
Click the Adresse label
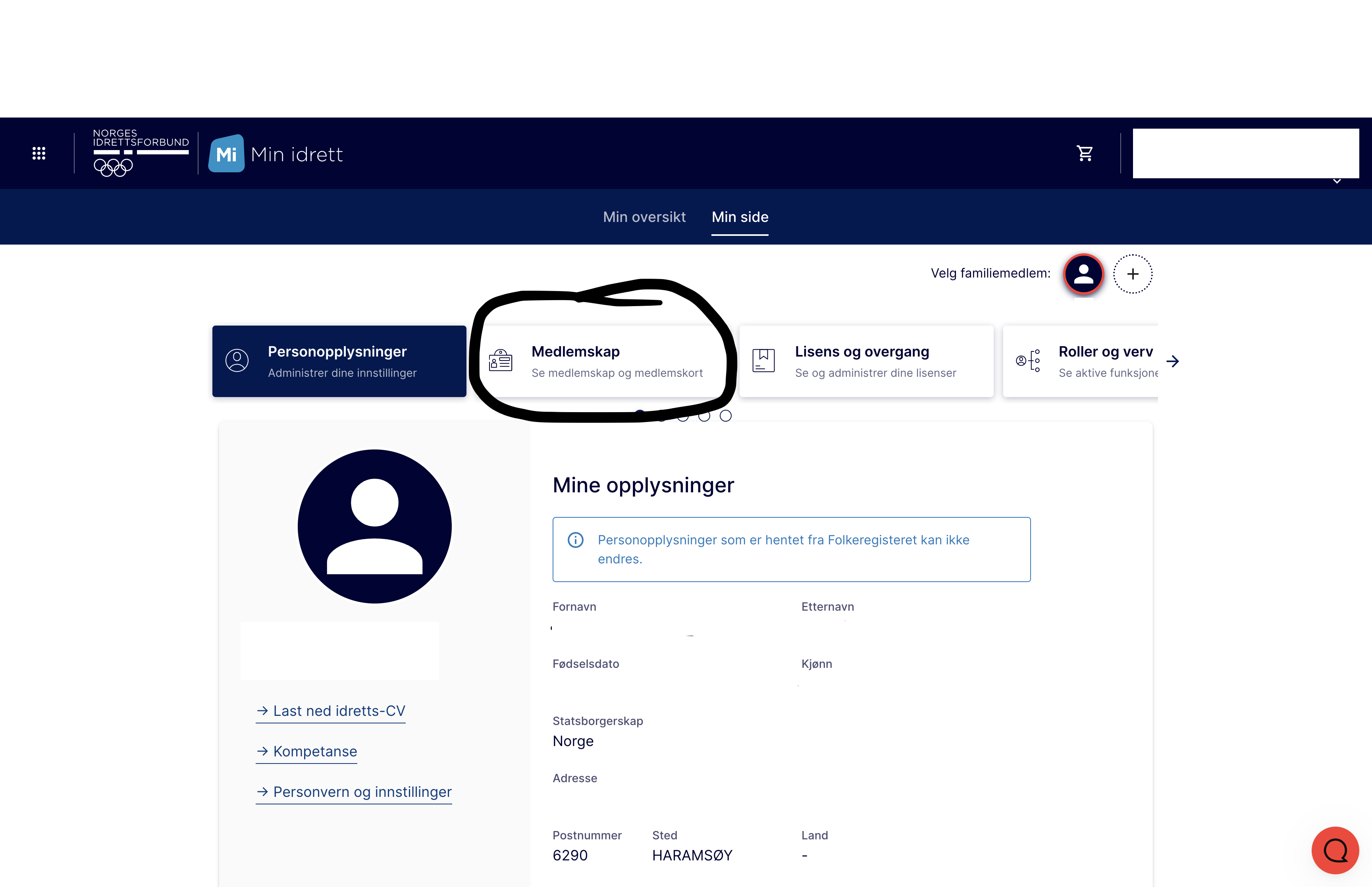pos(574,778)
